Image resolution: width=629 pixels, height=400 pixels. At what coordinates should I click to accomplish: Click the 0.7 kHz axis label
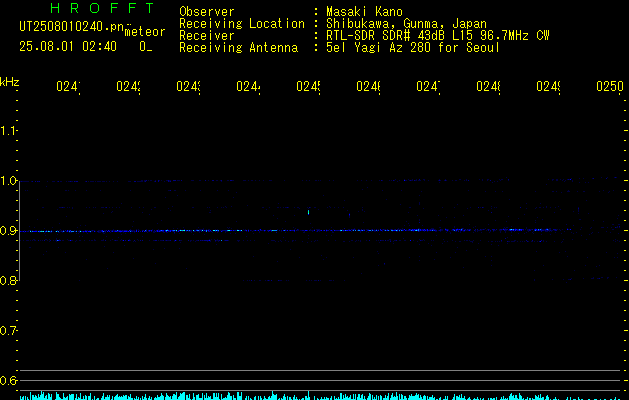8,331
